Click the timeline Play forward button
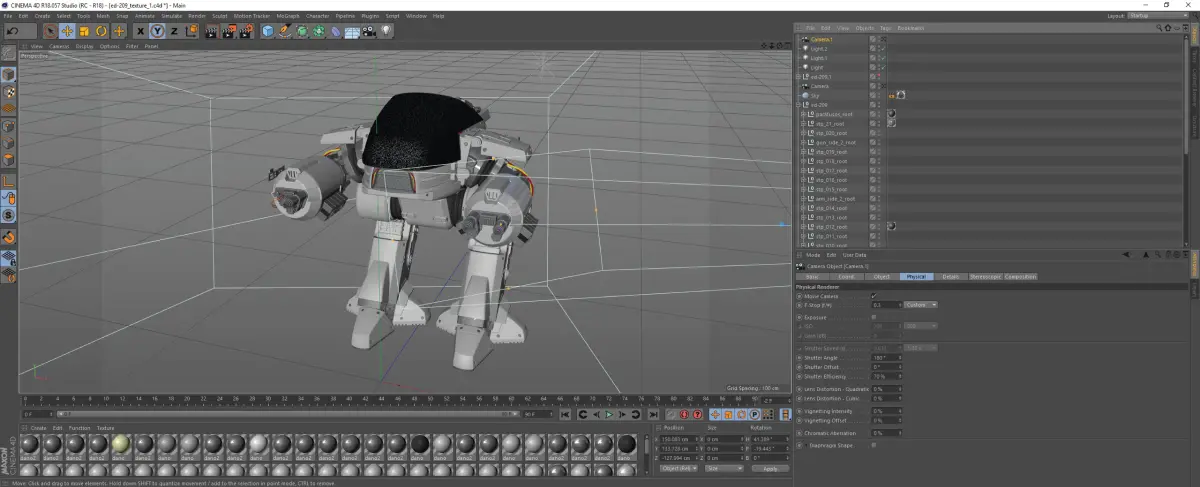Image resolution: width=1200 pixels, height=487 pixels. [609, 414]
